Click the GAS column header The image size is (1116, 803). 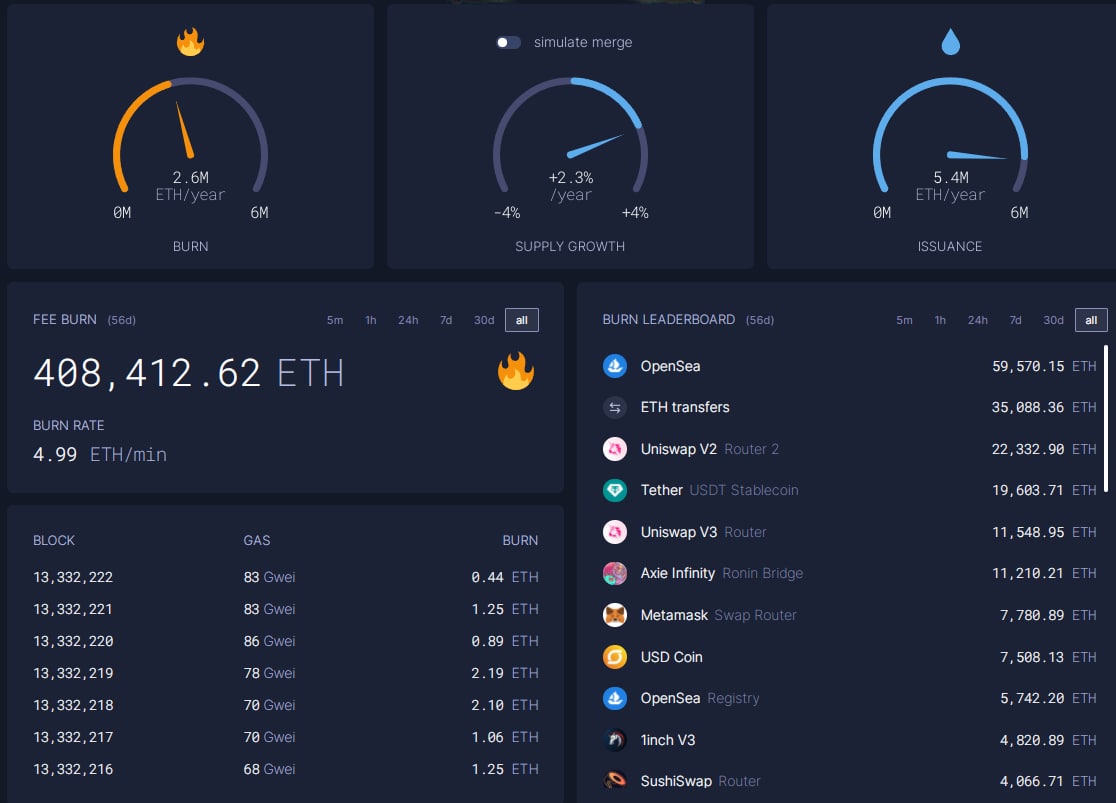tap(257, 540)
